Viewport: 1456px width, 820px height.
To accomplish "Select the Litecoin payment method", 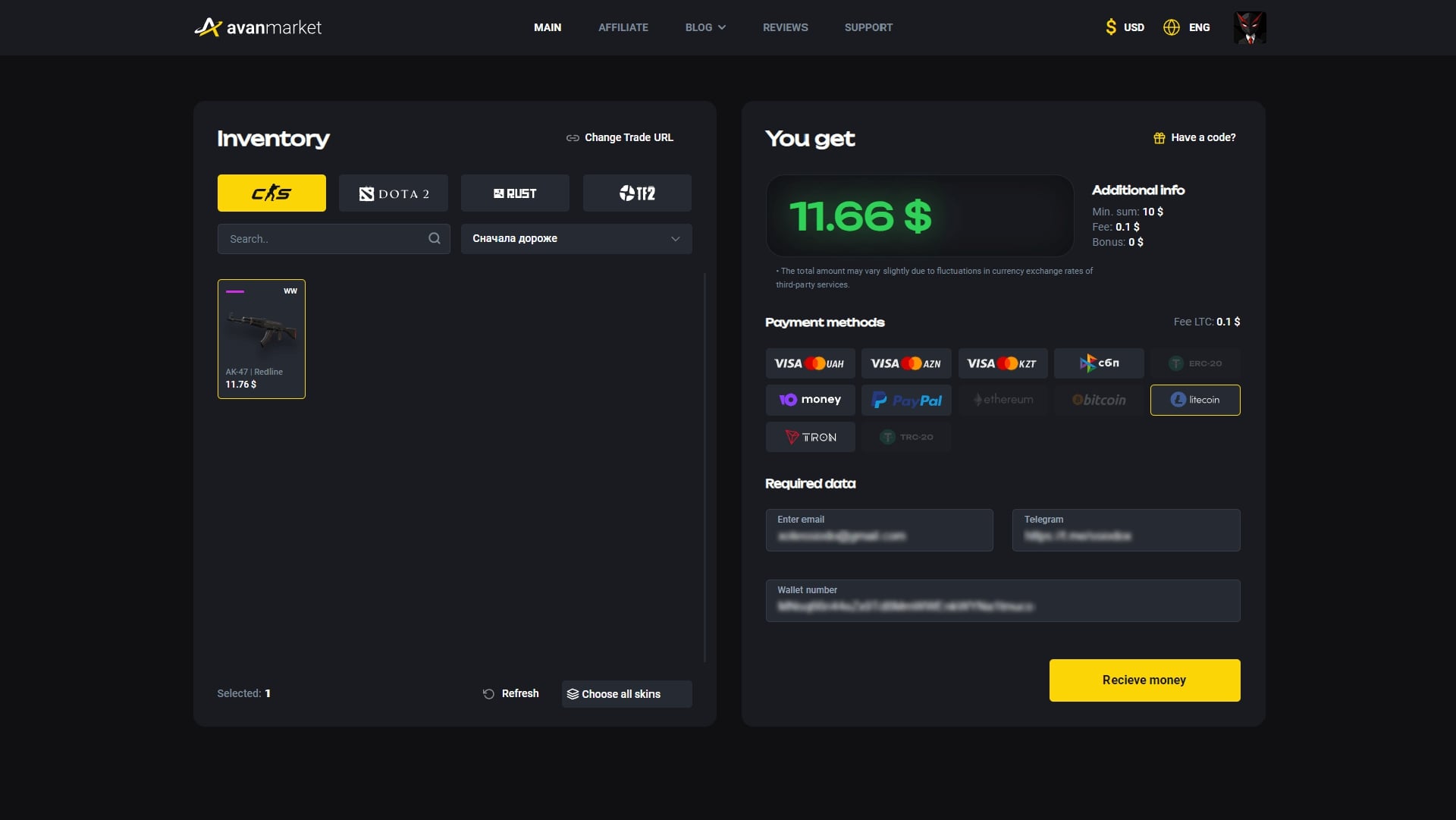I will coord(1195,400).
